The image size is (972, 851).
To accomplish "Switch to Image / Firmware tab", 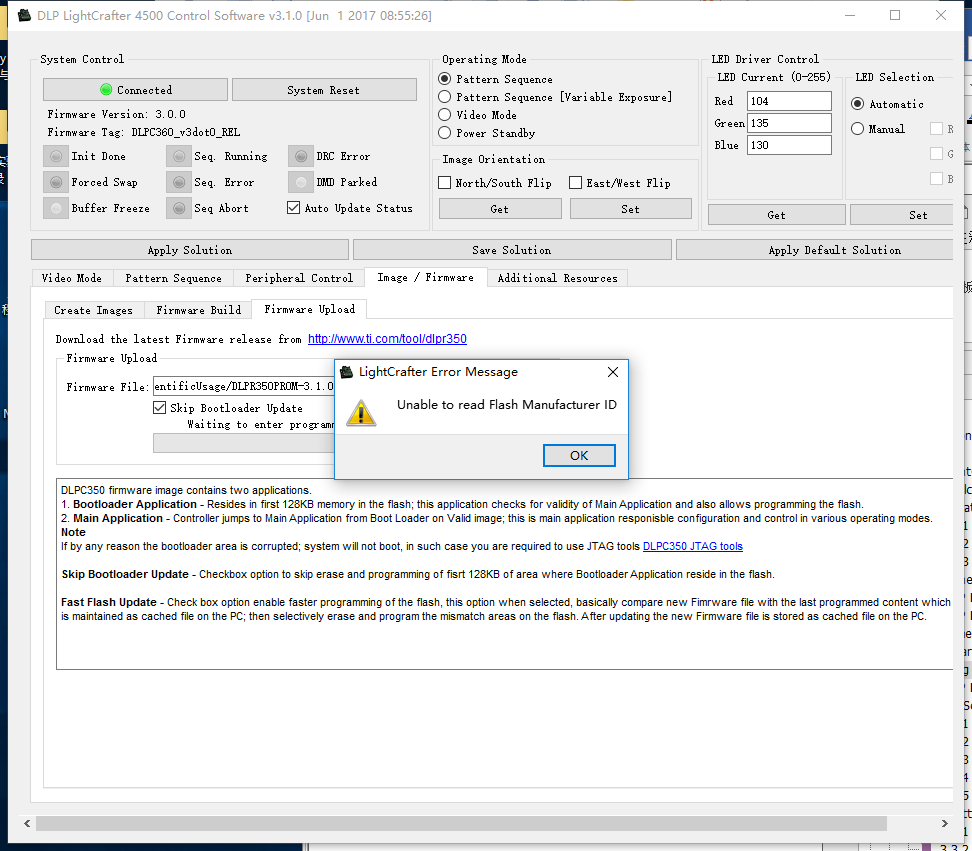I will coord(426,277).
